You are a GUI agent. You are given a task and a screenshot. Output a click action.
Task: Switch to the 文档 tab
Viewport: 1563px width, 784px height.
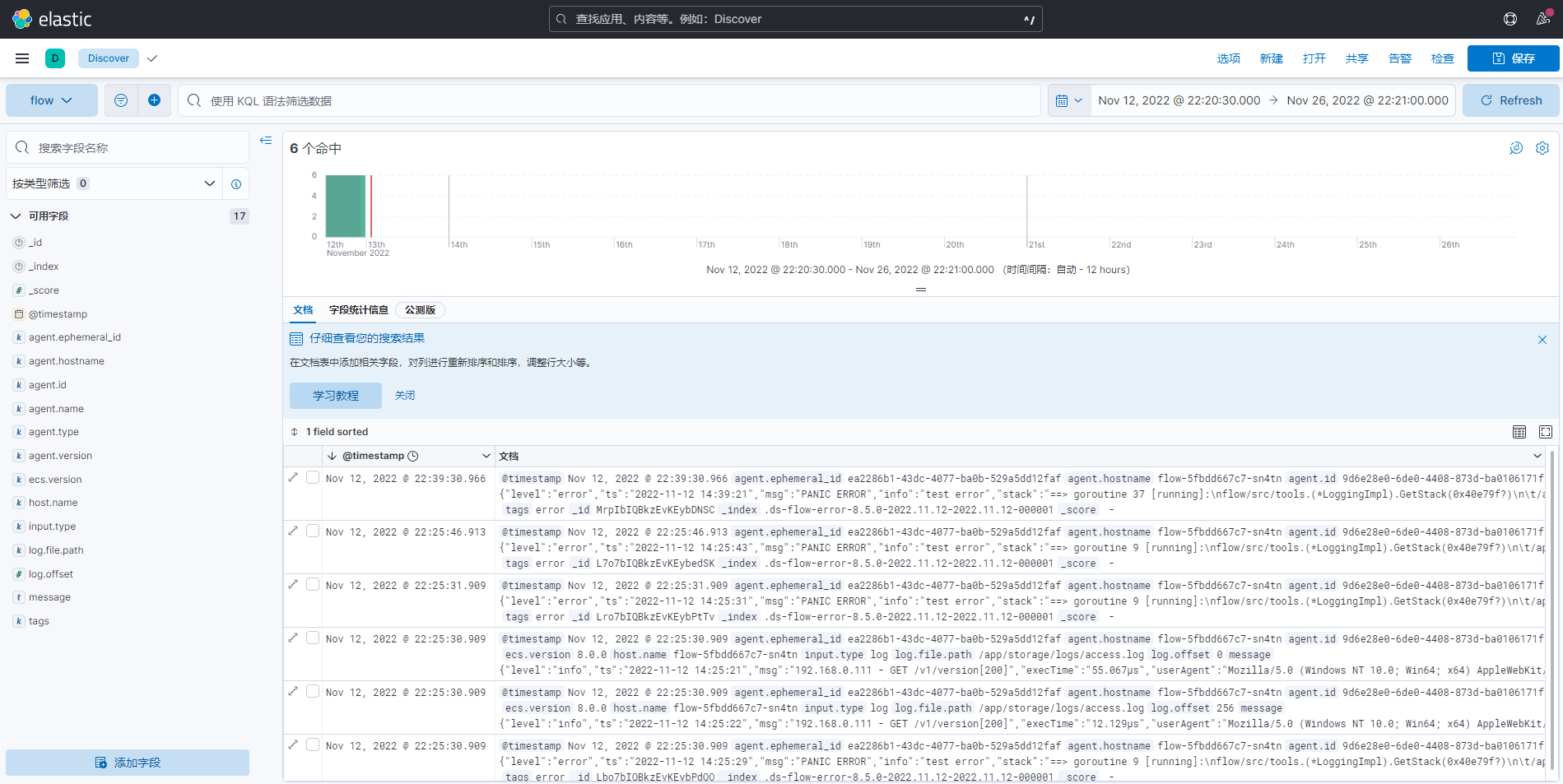coord(303,310)
